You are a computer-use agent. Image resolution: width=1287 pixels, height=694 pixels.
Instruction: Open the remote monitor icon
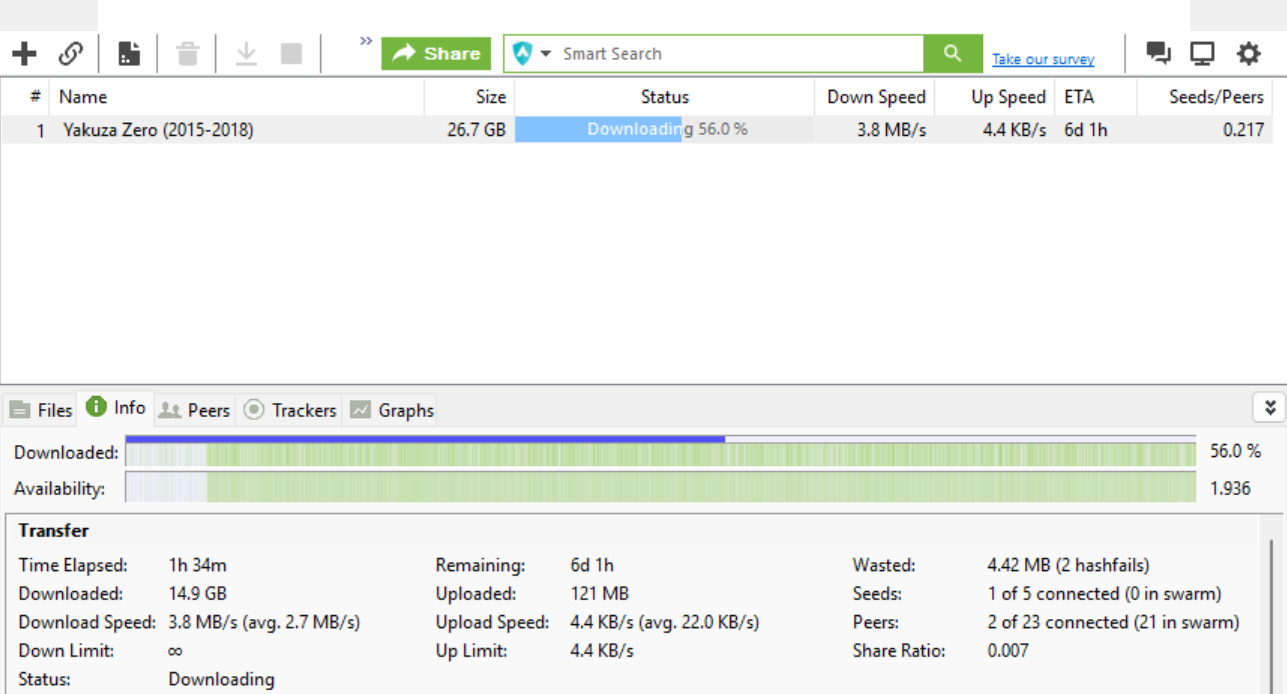click(x=1202, y=54)
